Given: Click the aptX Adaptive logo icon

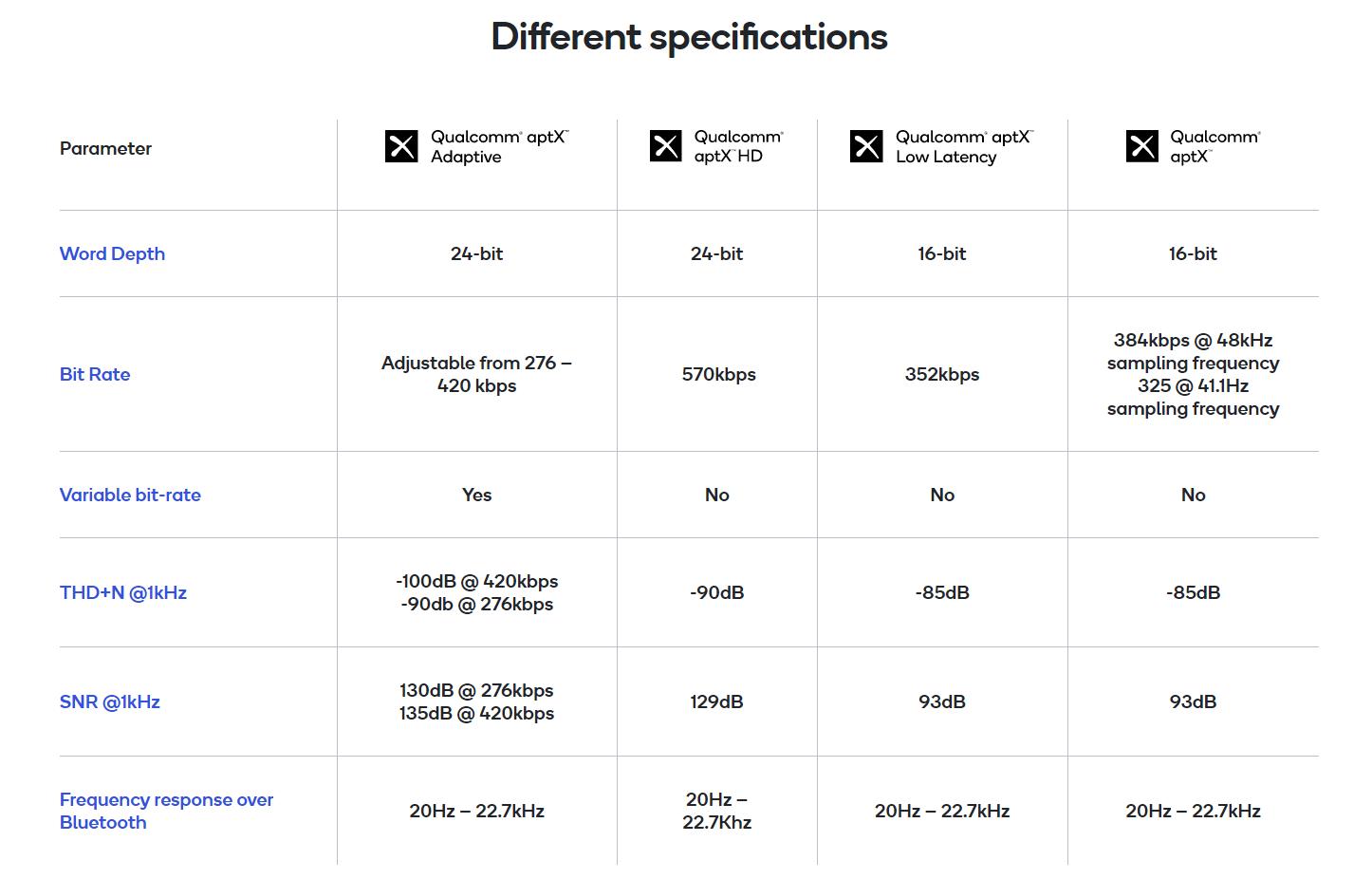Looking at the screenshot, I should click(x=401, y=146).
